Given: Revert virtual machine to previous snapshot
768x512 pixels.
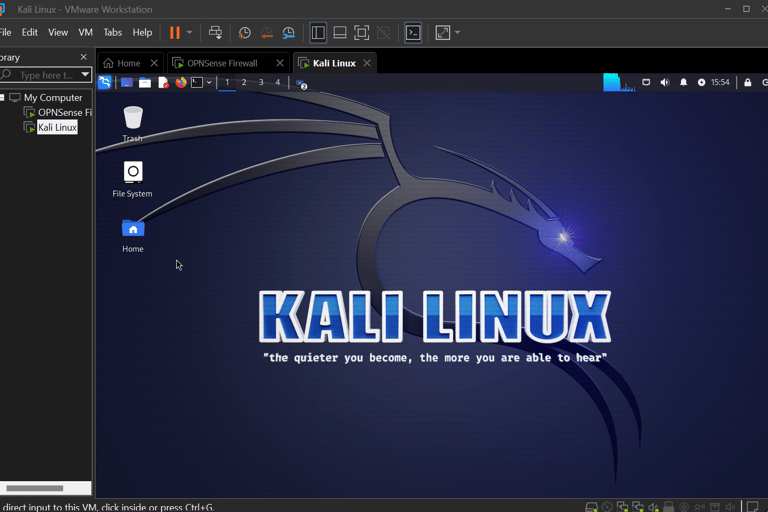Looking at the screenshot, I should (x=266, y=33).
